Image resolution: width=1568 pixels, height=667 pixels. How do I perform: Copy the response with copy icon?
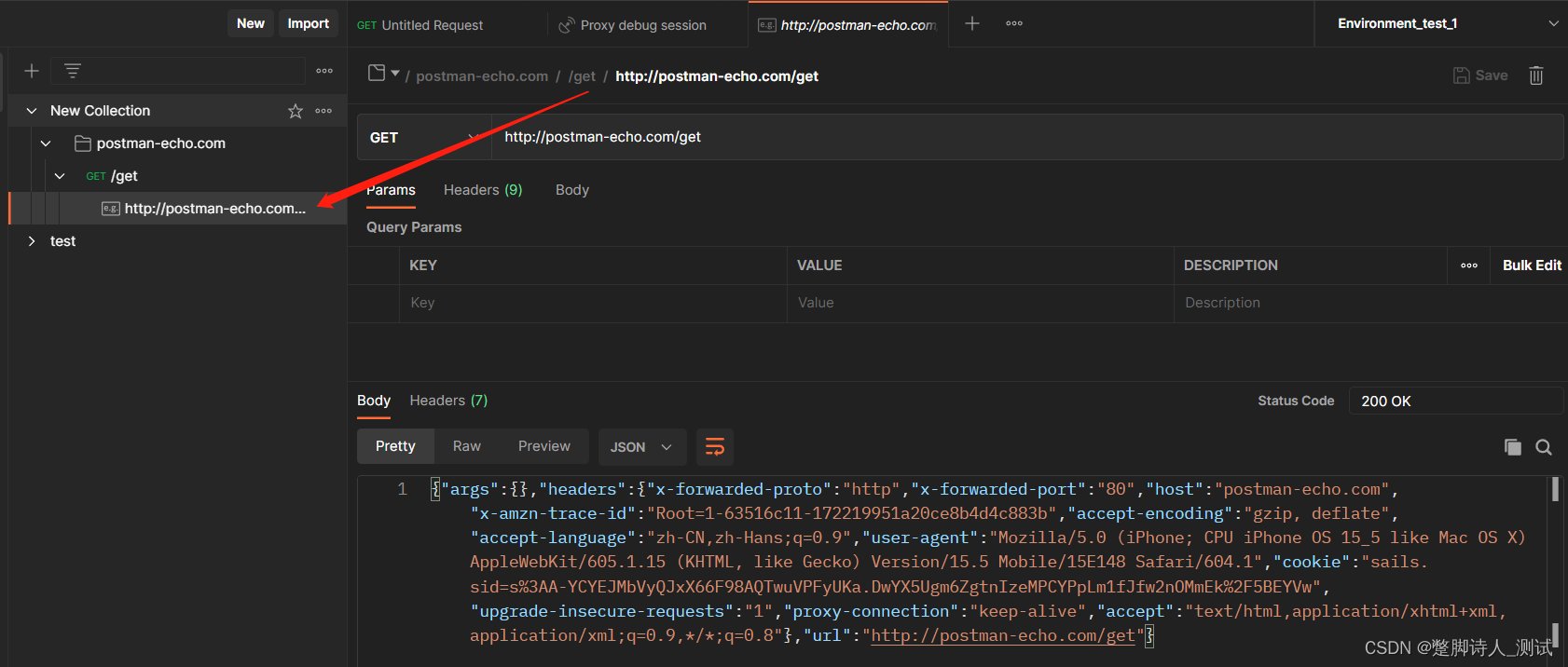tap(1512, 447)
